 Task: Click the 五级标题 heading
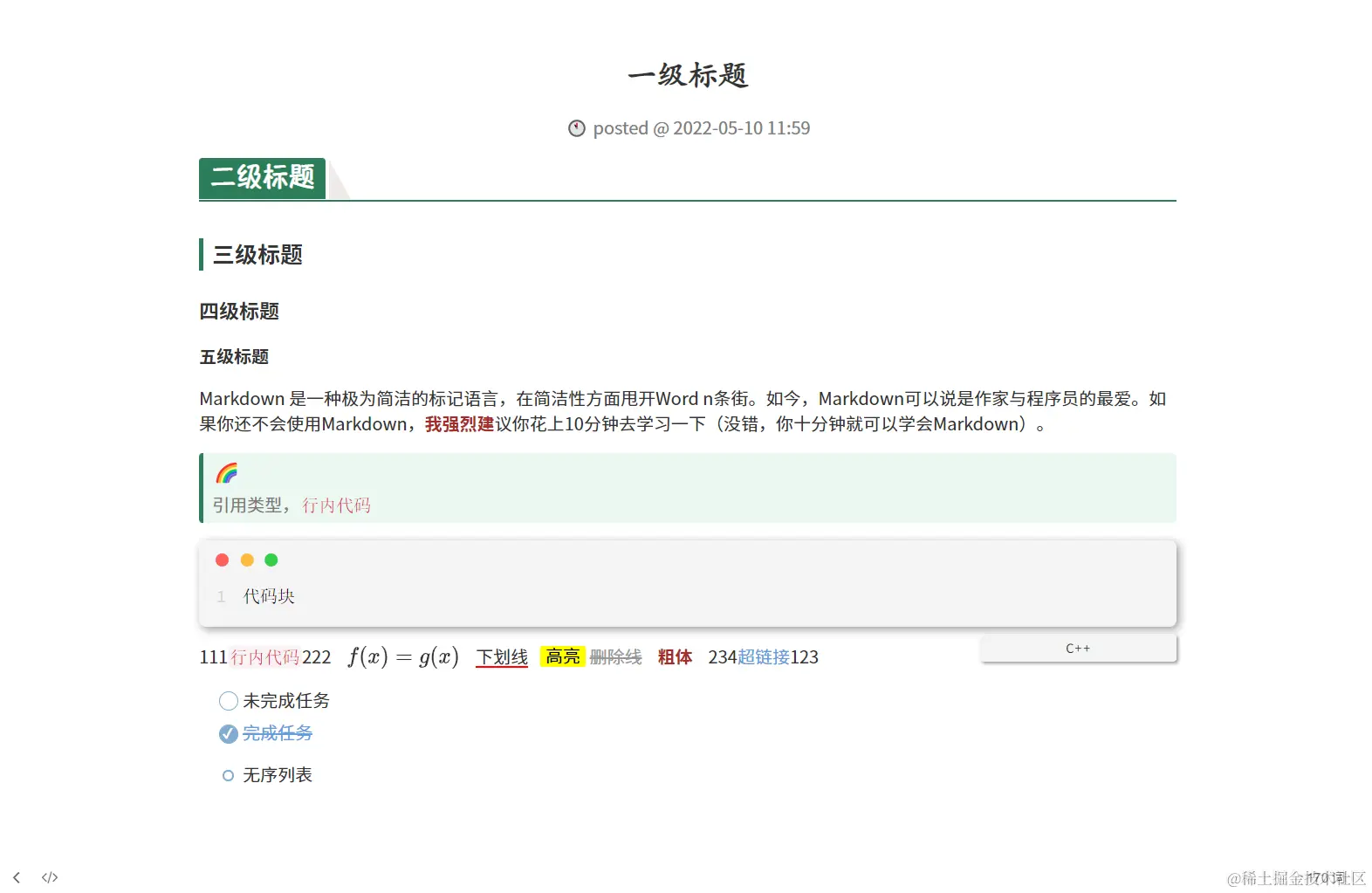coord(234,357)
